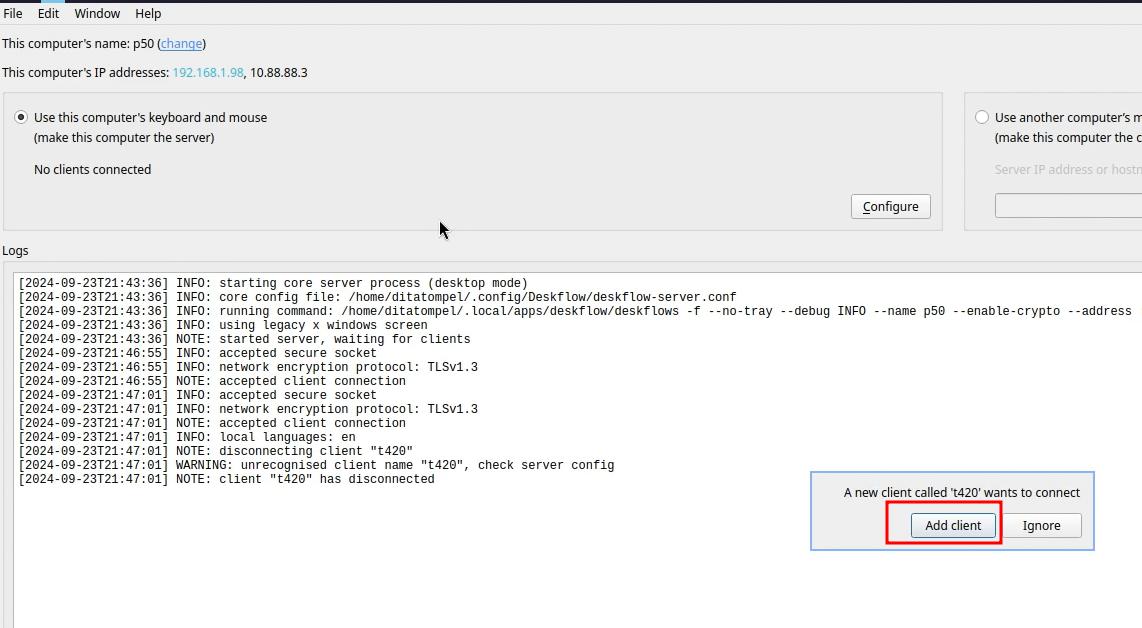Screen dimensions: 1142x628
Task: Click 'A new client called t420 wants to connect' message
Action: coord(961,492)
